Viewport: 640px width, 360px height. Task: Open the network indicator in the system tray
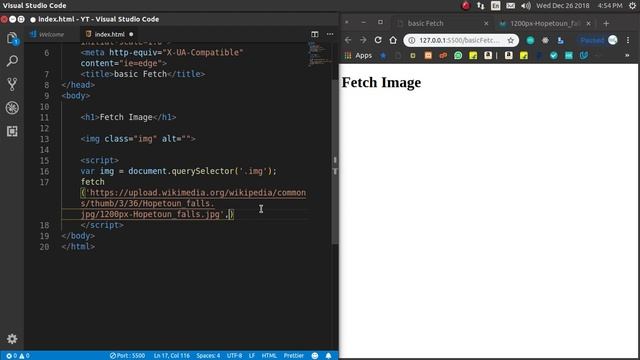(480, 6)
